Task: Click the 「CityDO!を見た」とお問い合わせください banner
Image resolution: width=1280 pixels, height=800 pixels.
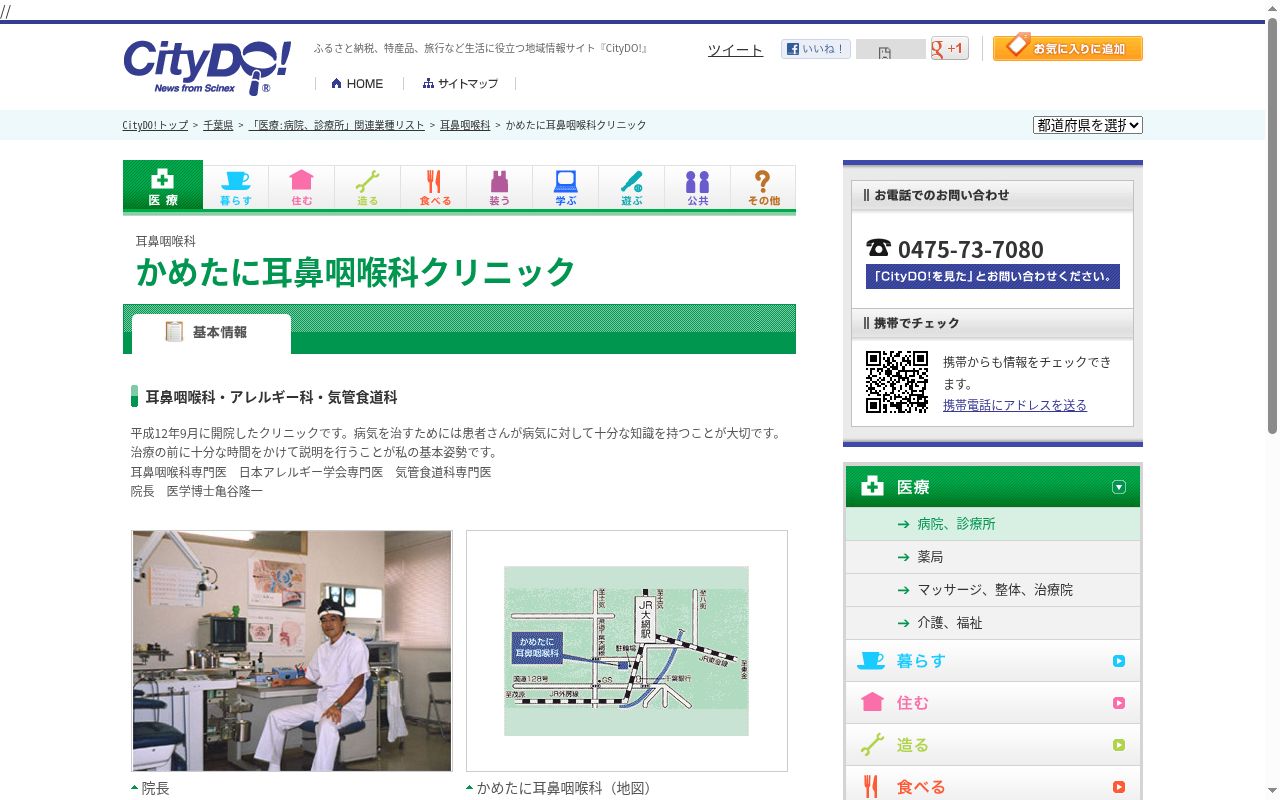Action: (993, 277)
